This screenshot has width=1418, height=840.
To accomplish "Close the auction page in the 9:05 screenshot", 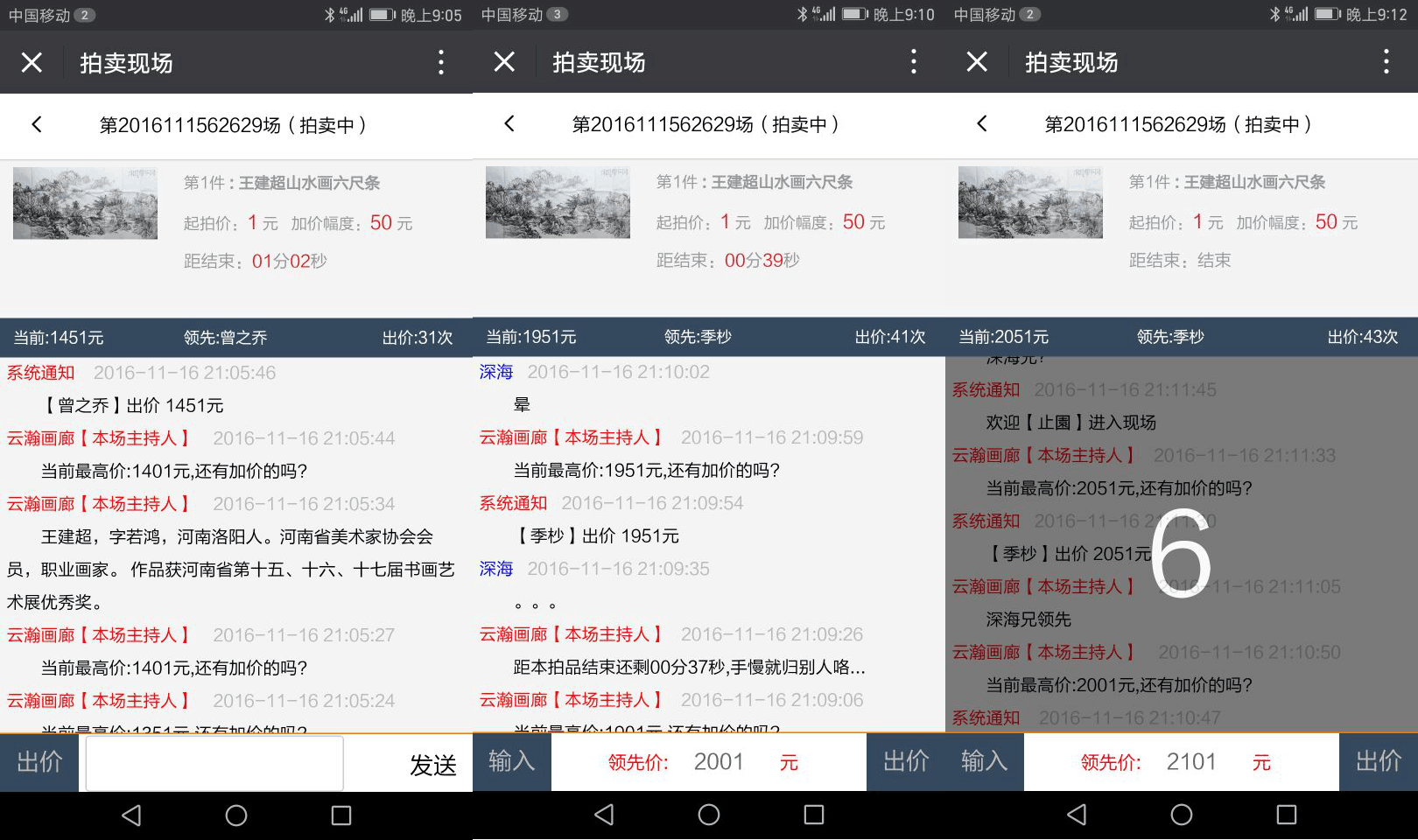I will 32,62.
